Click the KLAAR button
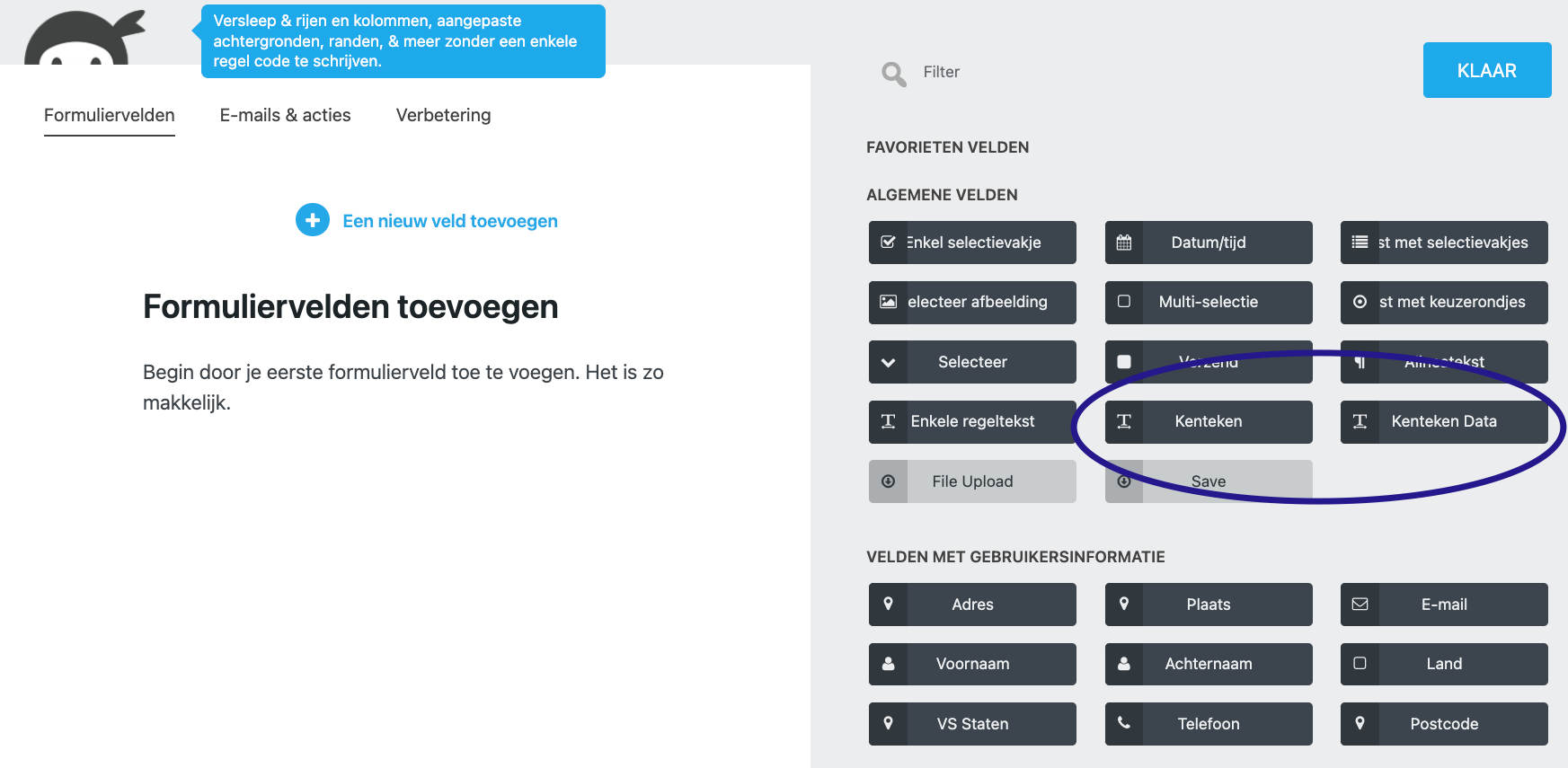 click(1487, 70)
